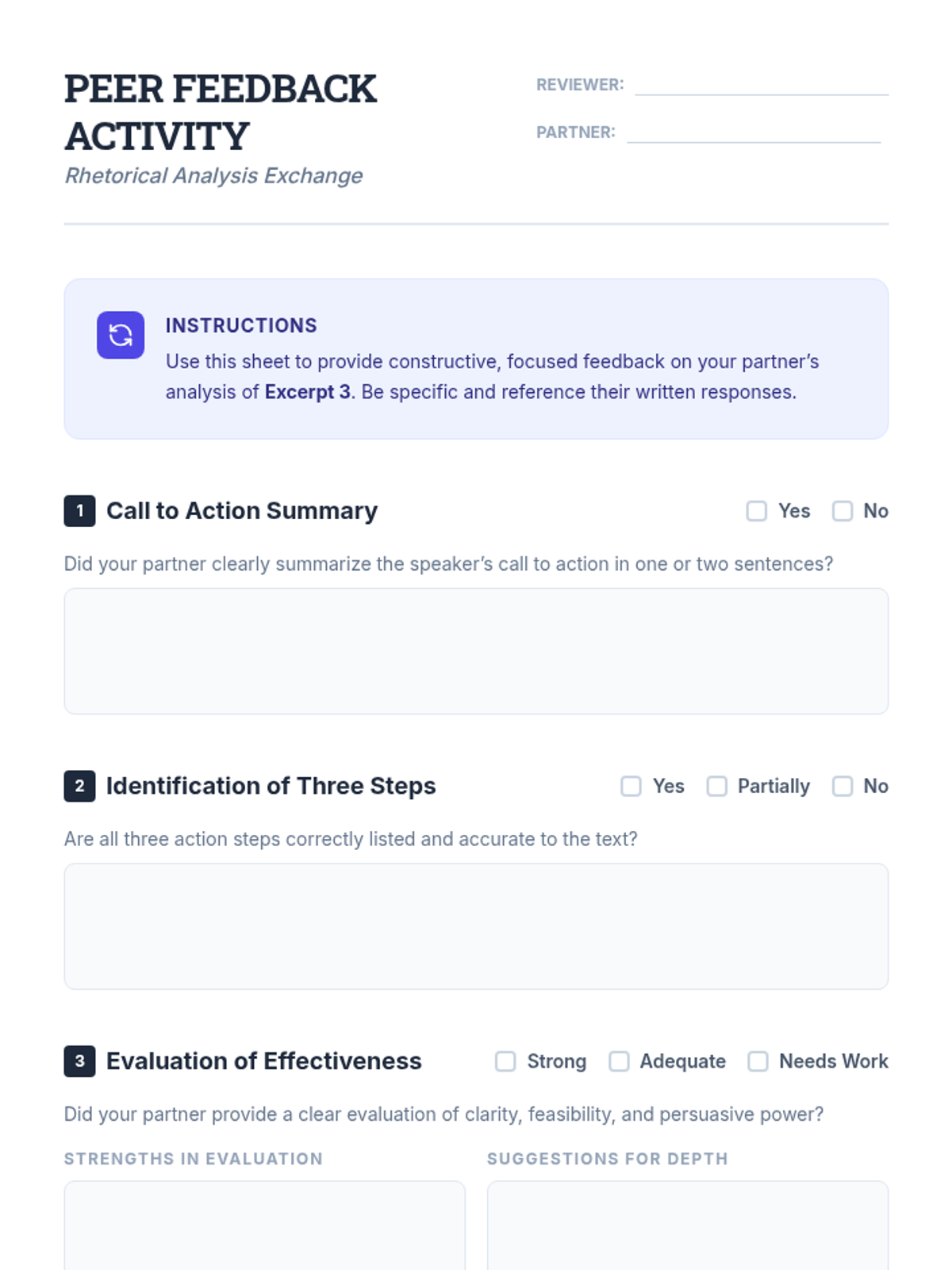
Task: Mark Evaluation of Effectiveness as Adequate
Action: (620, 1061)
